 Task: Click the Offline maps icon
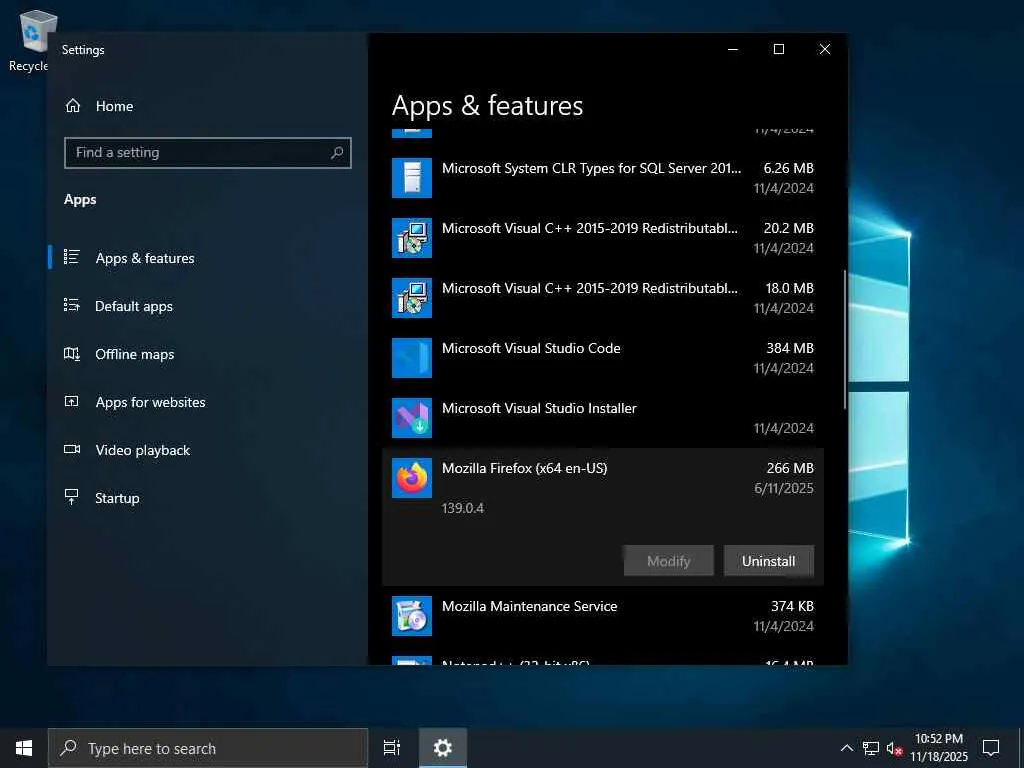72,353
